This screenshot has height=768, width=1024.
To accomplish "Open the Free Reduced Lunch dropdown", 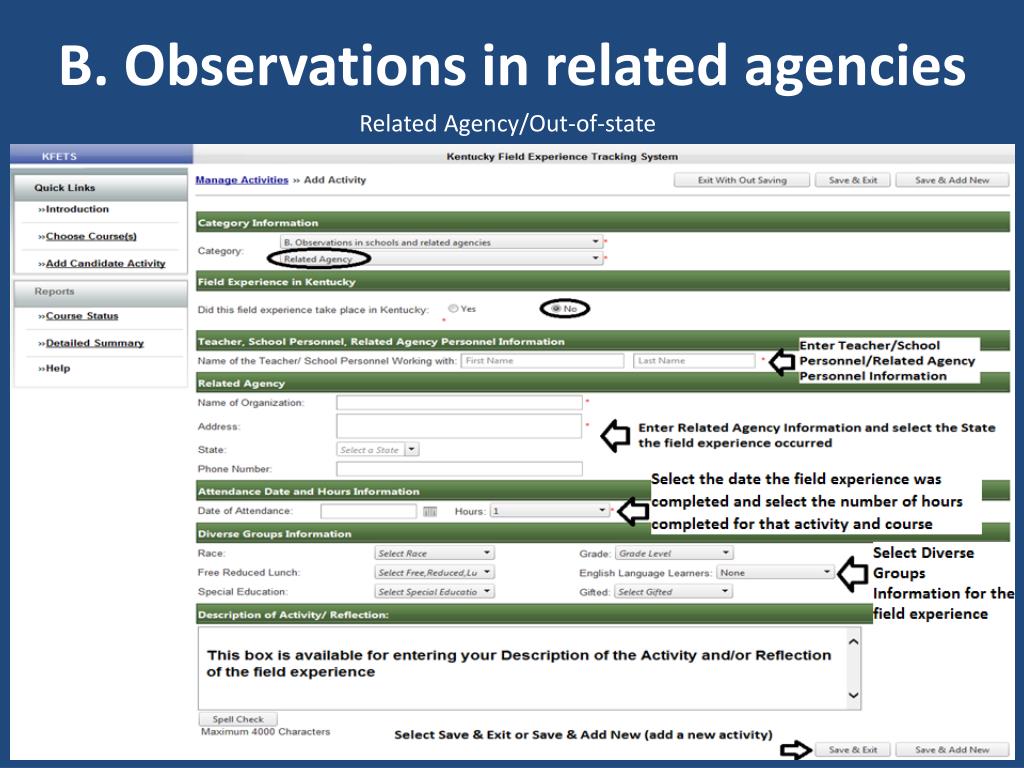I will tap(434, 573).
